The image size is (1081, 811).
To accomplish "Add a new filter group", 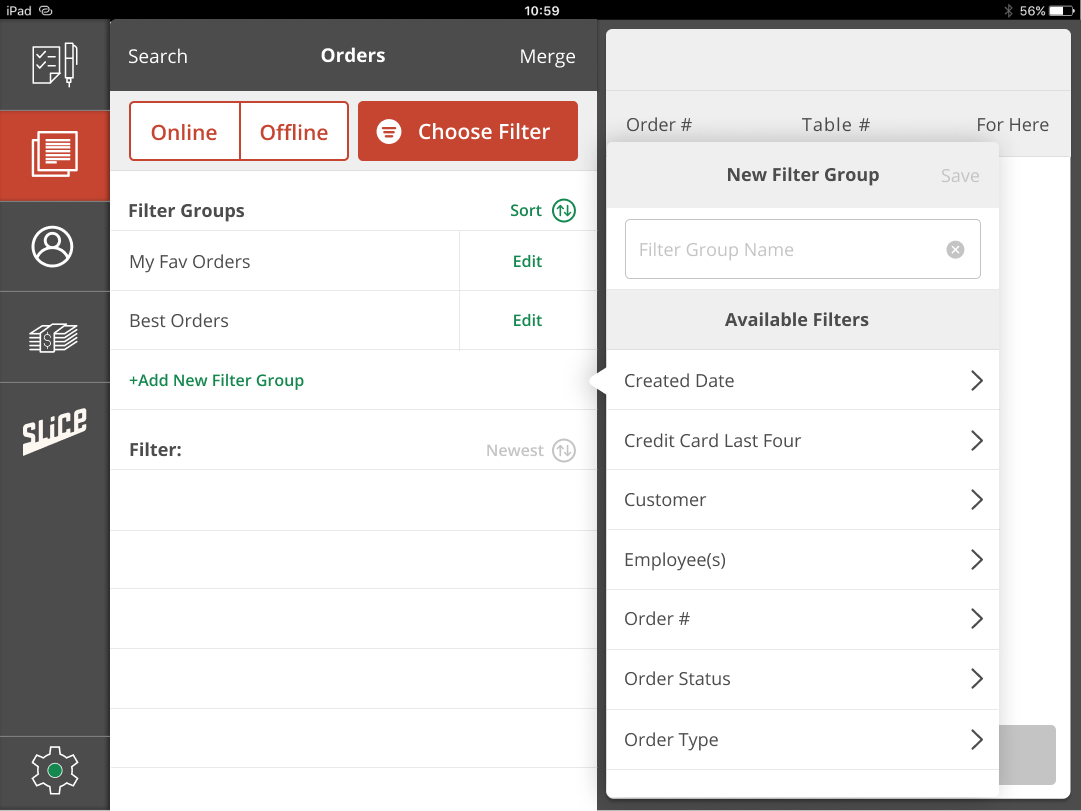I will (x=216, y=381).
